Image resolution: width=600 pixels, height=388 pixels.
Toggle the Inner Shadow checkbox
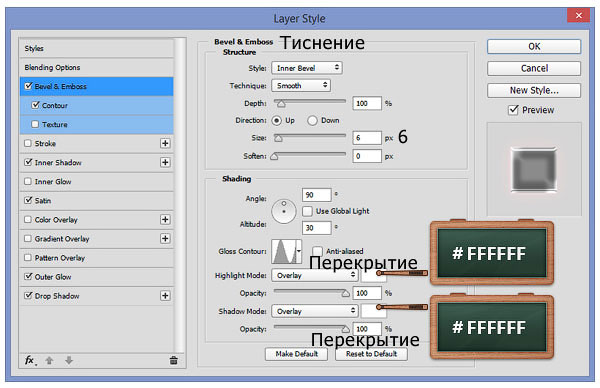(x=28, y=162)
